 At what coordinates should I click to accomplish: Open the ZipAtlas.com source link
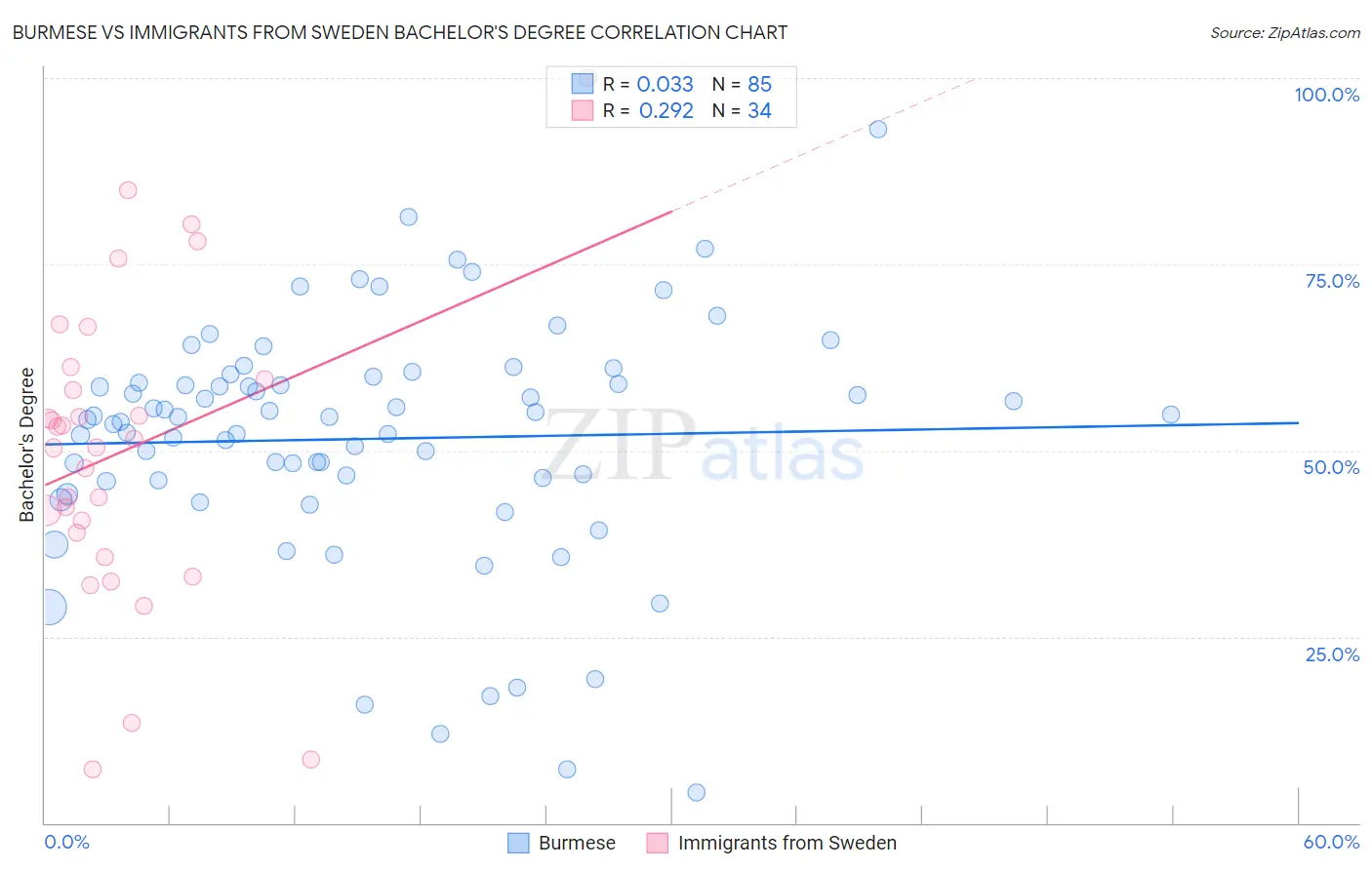tap(1285, 32)
